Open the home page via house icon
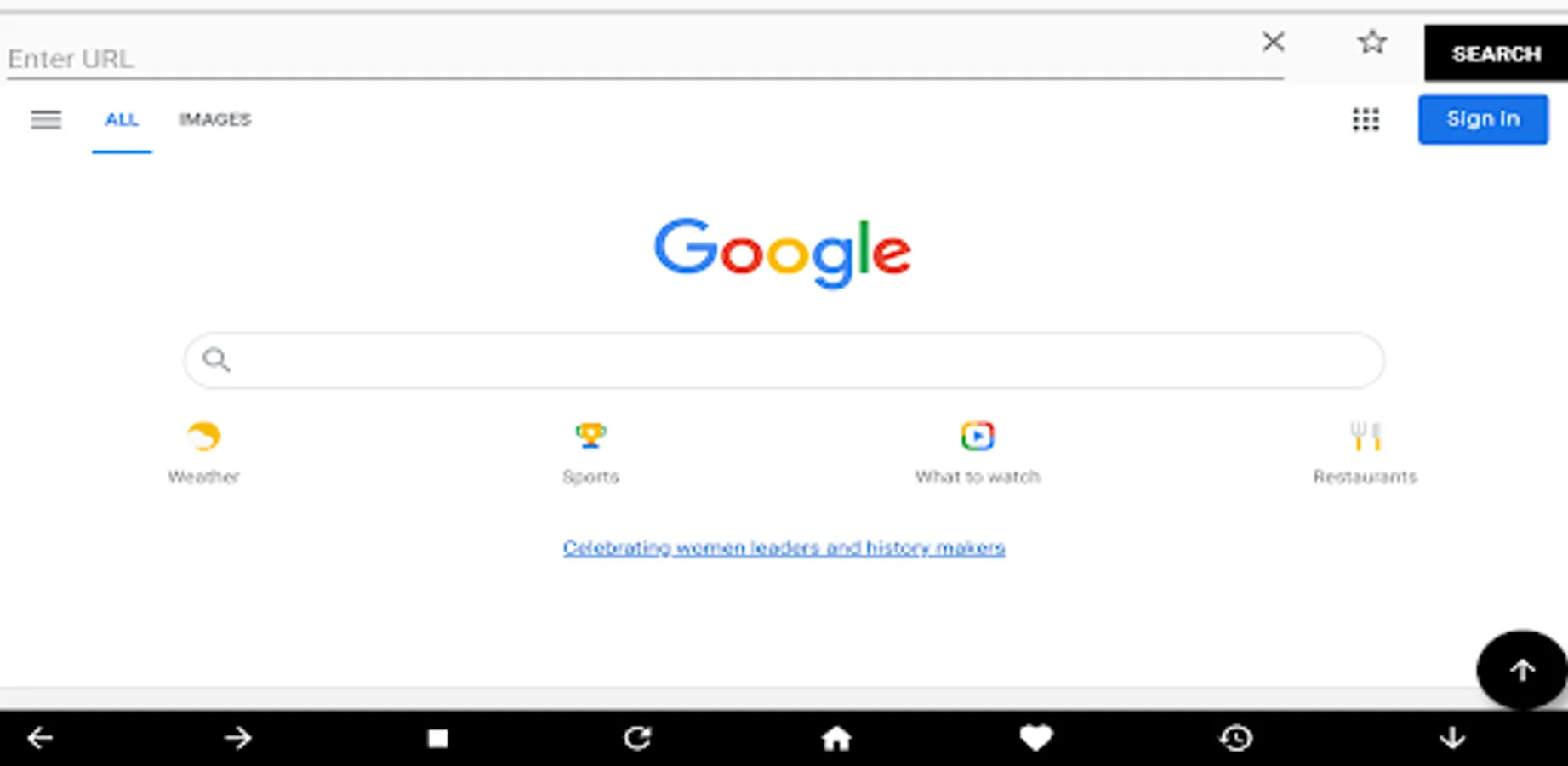Viewport: 1568px width, 766px height. [x=836, y=738]
